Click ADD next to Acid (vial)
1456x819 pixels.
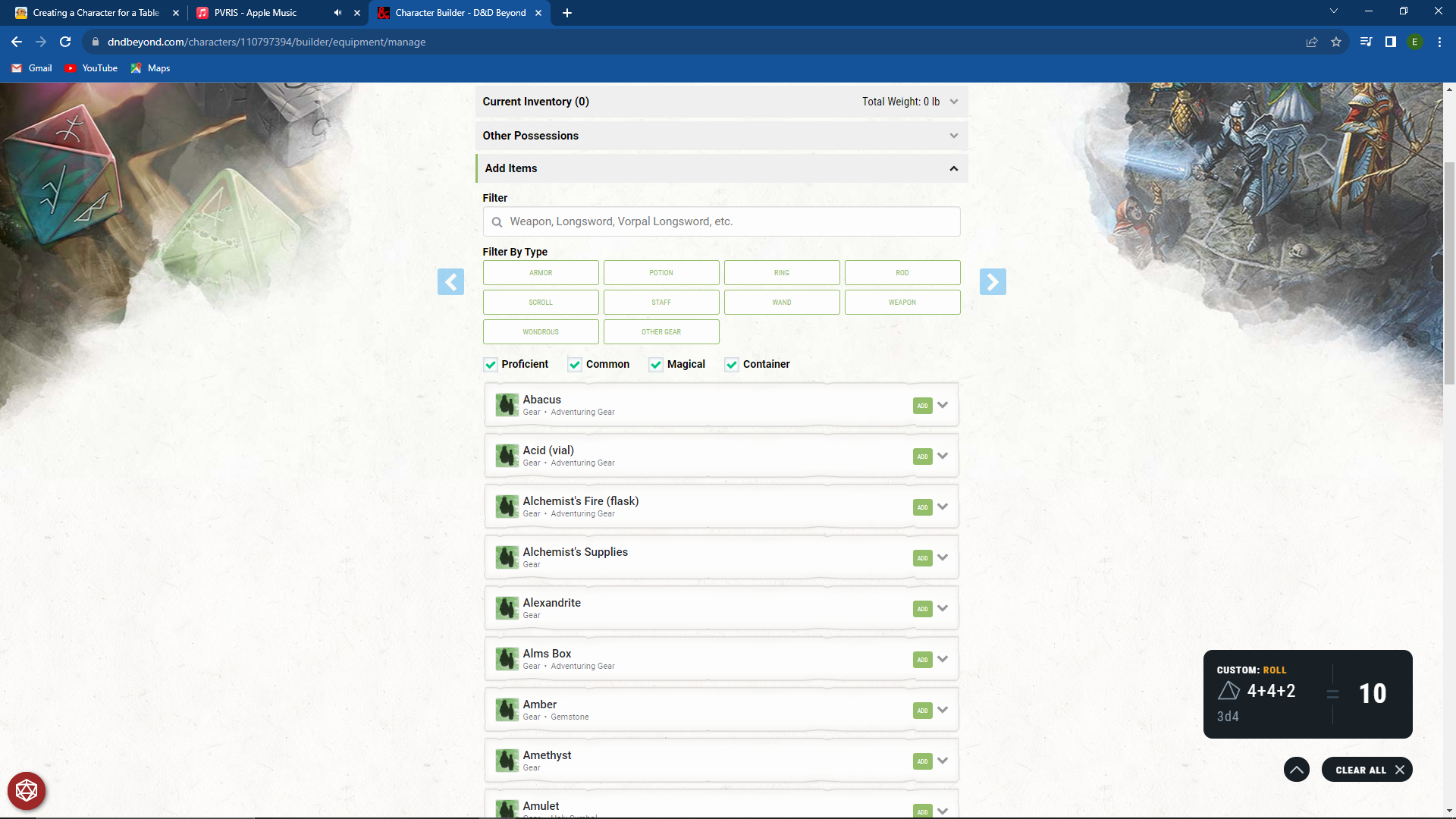pyautogui.click(x=922, y=456)
